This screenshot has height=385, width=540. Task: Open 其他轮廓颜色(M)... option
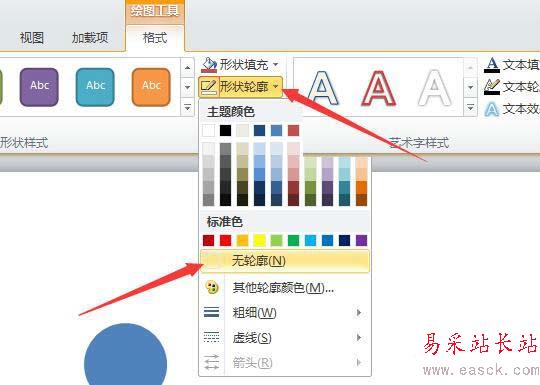point(285,287)
